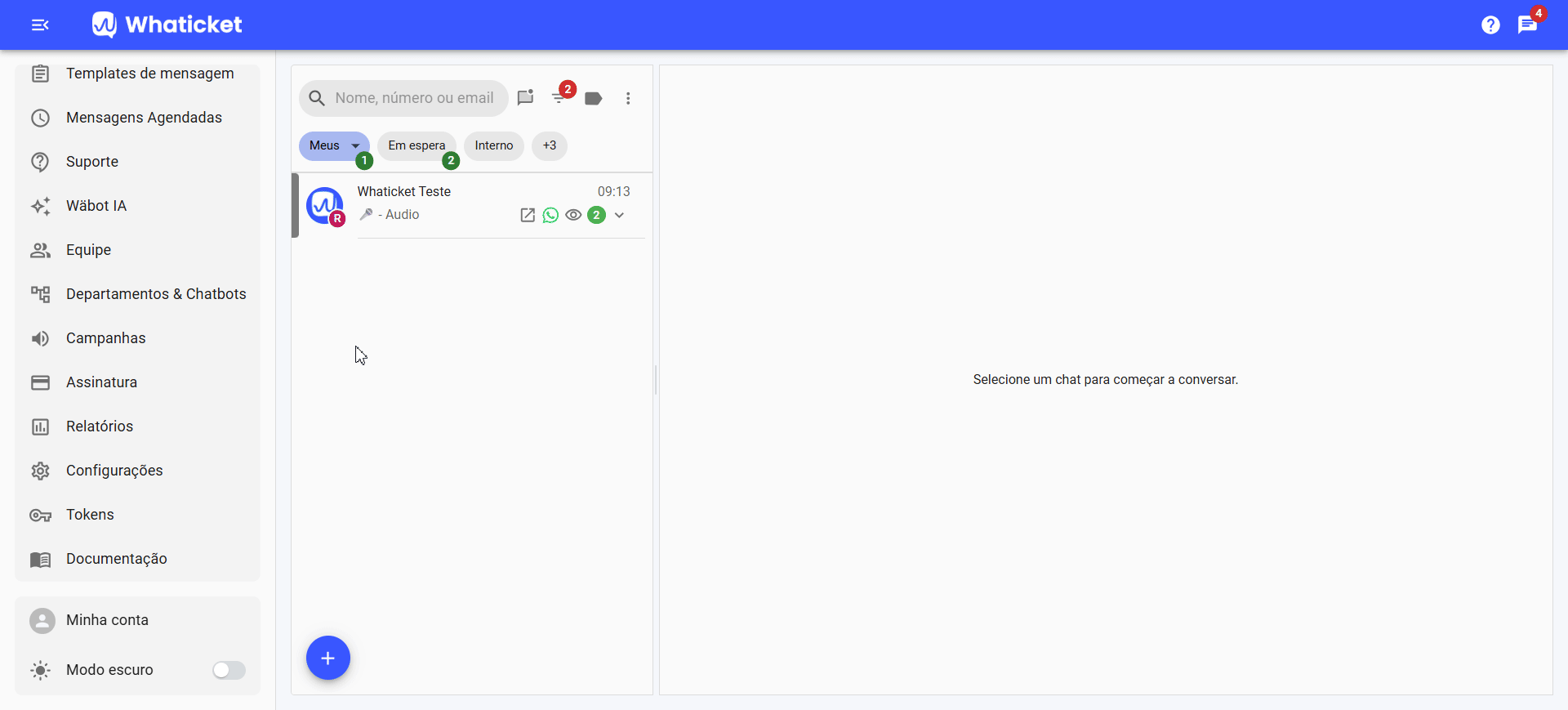Open Configurações
This screenshot has height=710, width=1568.
(137, 471)
